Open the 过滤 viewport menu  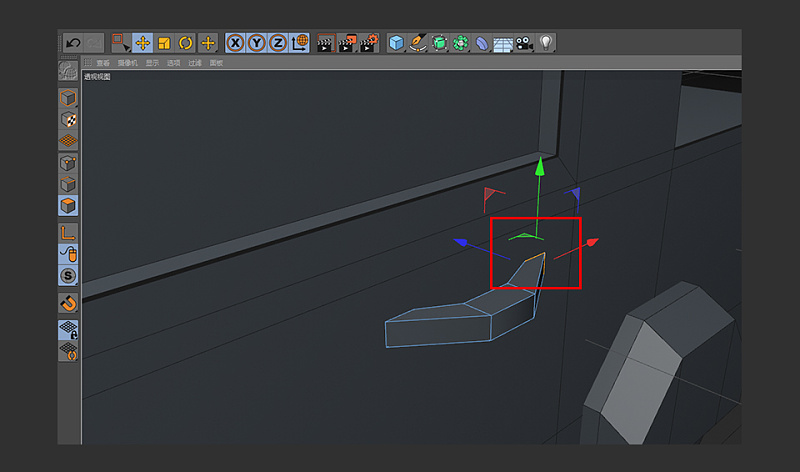[x=195, y=63]
